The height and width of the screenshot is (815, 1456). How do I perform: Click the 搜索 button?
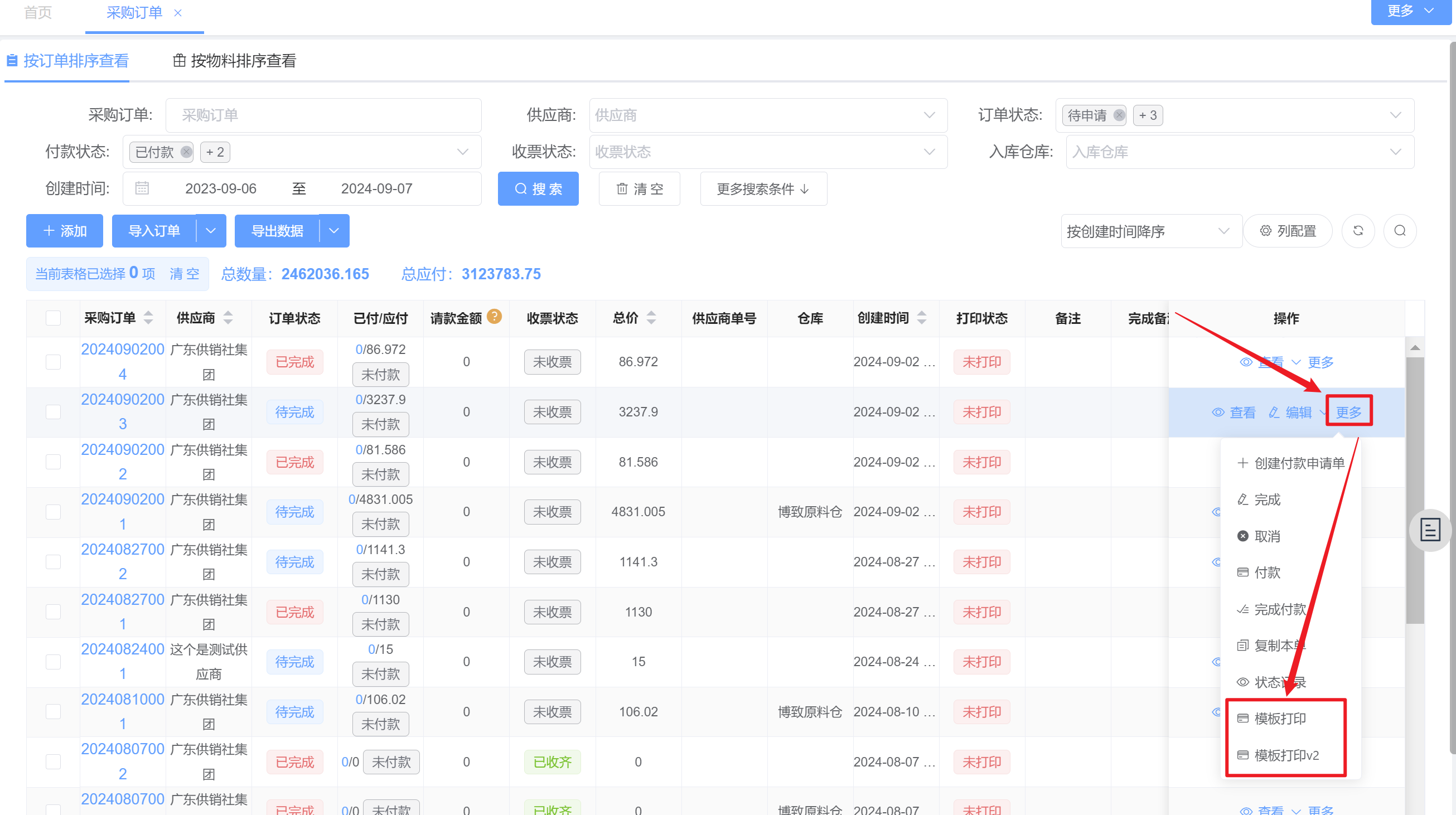pos(538,189)
